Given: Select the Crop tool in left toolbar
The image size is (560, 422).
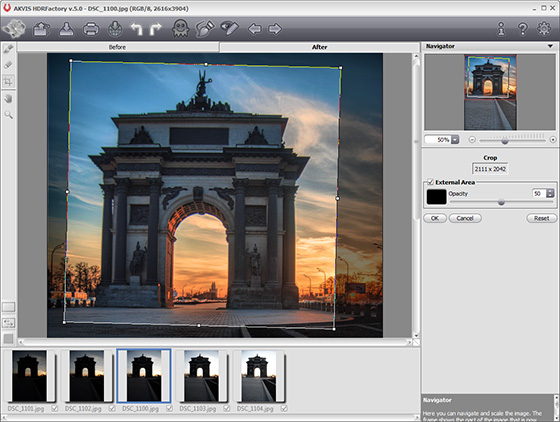Looking at the screenshot, I should click(8, 81).
